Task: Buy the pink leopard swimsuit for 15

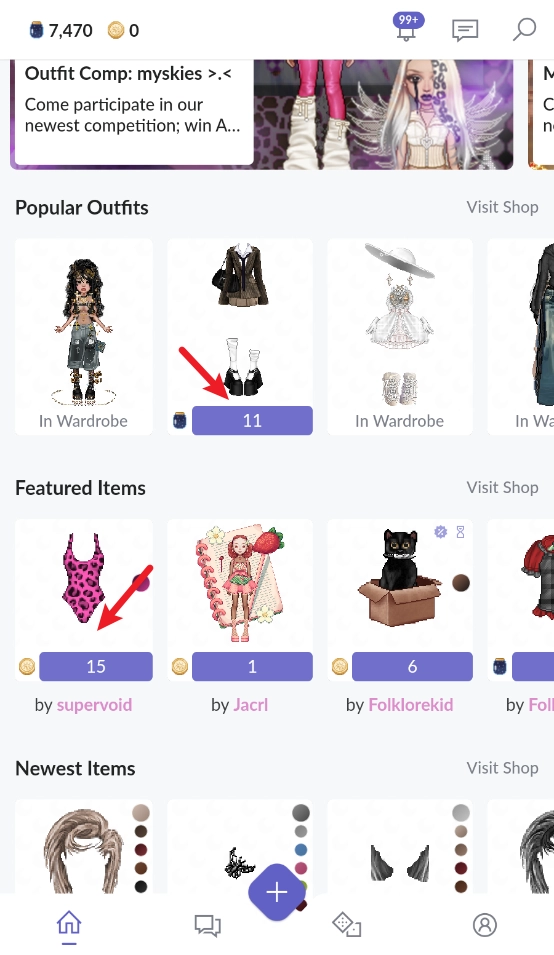Action: click(x=96, y=666)
